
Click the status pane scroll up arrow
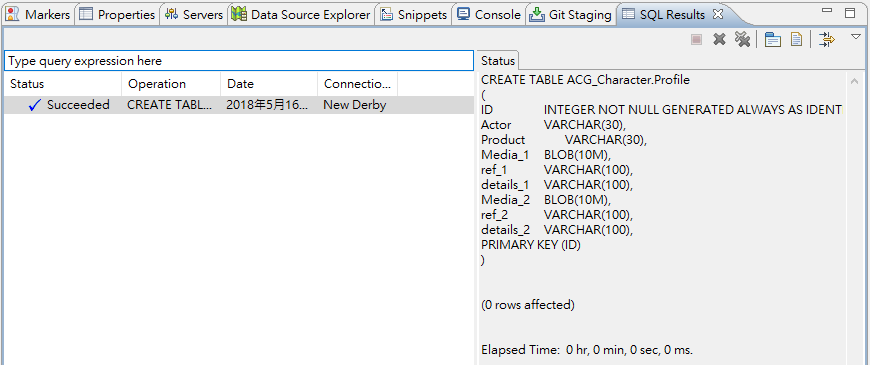tap(854, 82)
